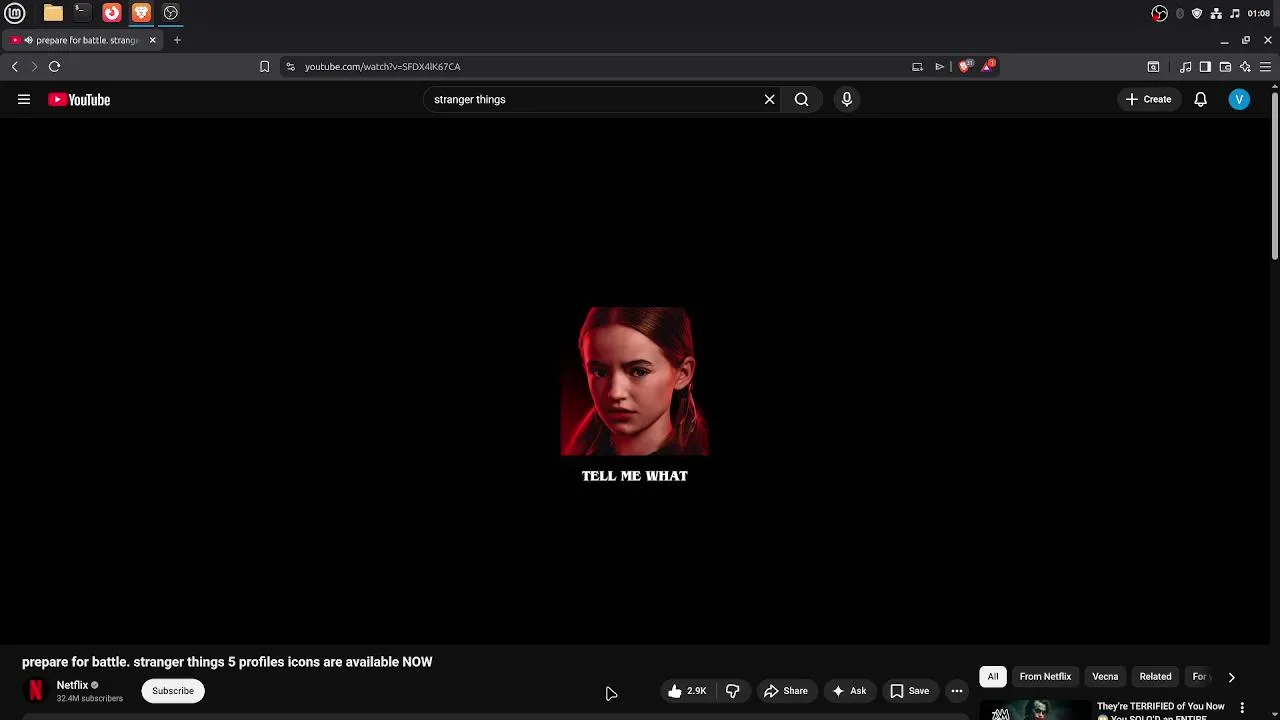Open the account avatar menu

click(1239, 99)
